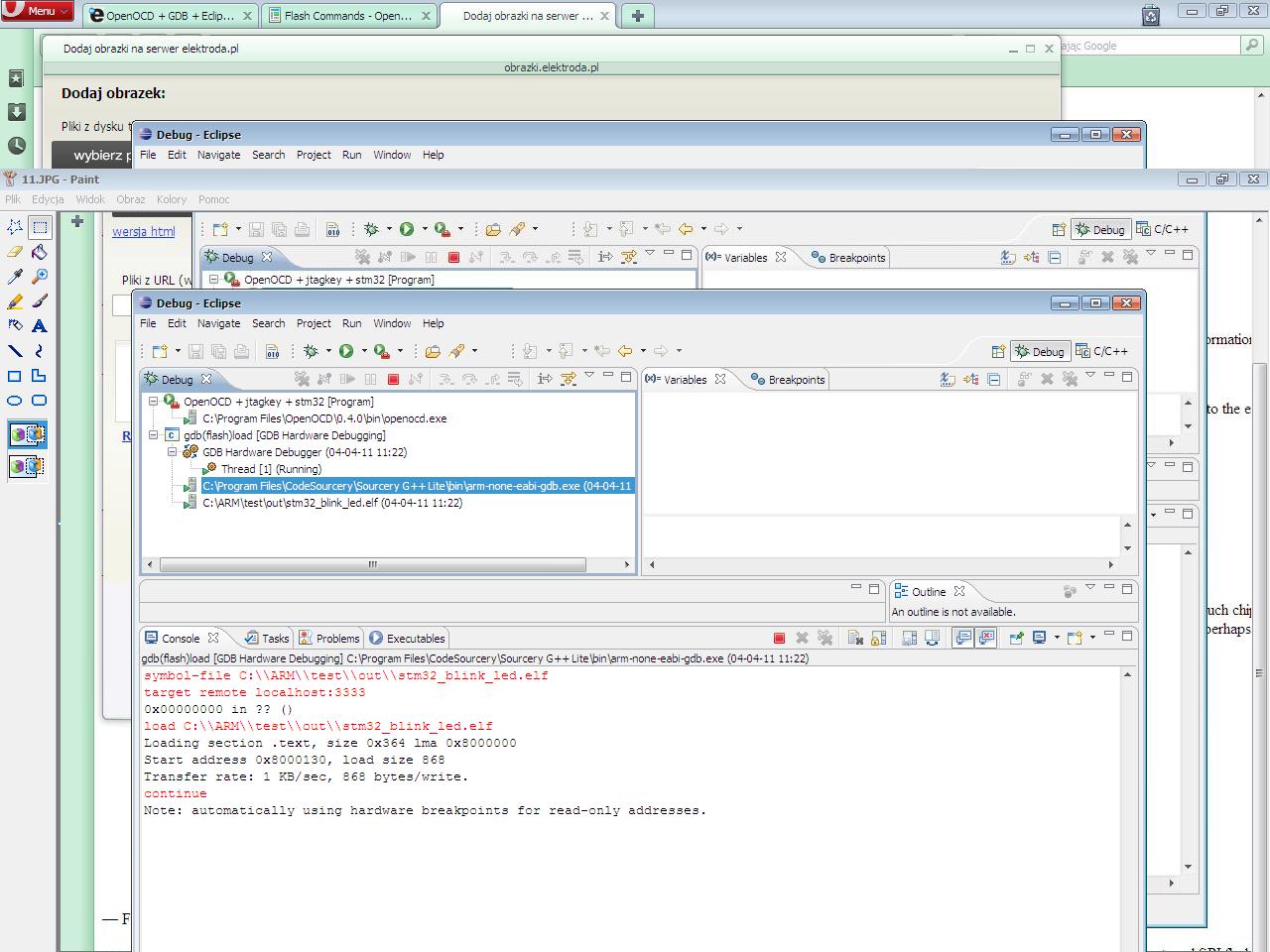The width and height of the screenshot is (1270, 952).
Task: Select the rectangular Select tool in Paint
Action: (x=39, y=227)
